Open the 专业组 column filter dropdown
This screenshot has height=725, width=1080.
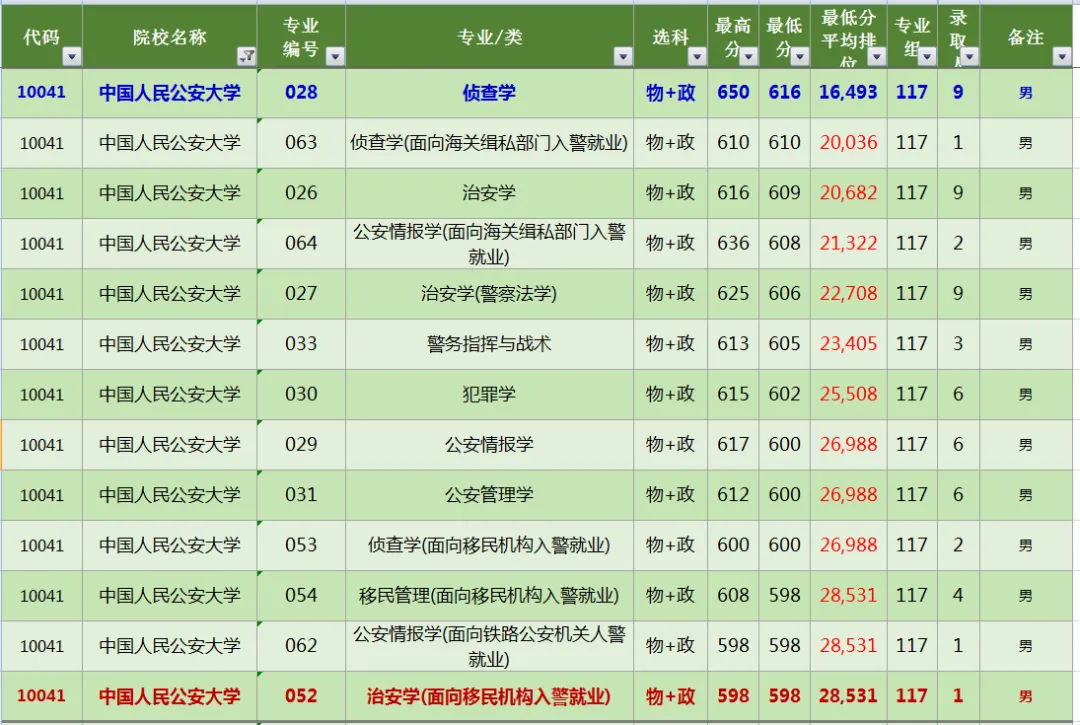[927, 56]
